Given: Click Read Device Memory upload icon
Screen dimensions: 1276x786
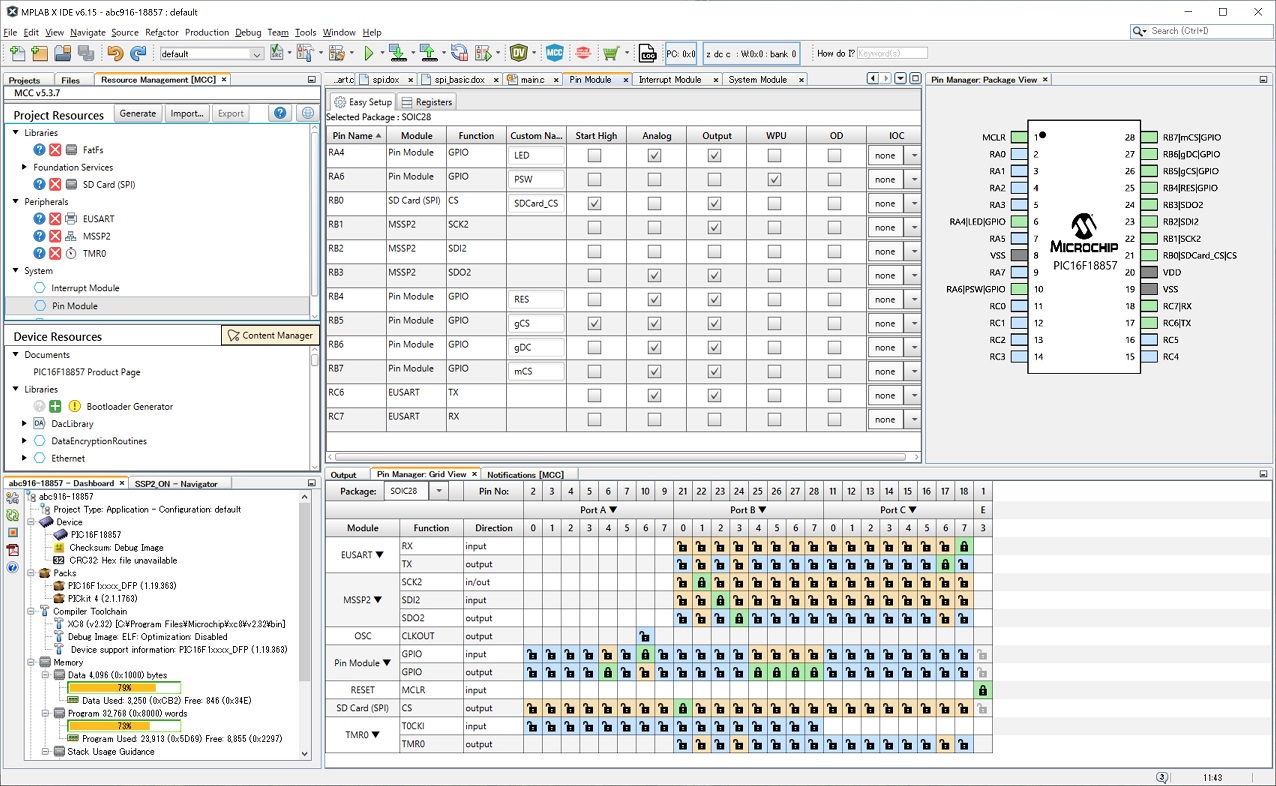Looking at the screenshot, I should click(x=428, y=53).
